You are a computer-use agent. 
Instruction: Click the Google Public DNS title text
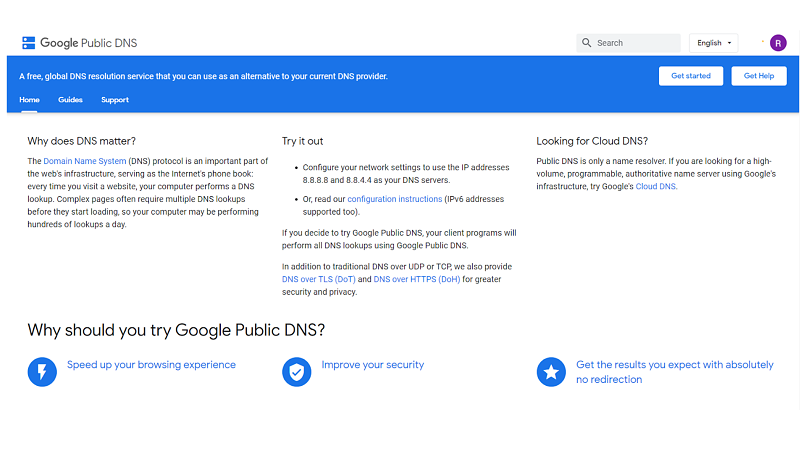pyautogui.click(x=89, y=43)
